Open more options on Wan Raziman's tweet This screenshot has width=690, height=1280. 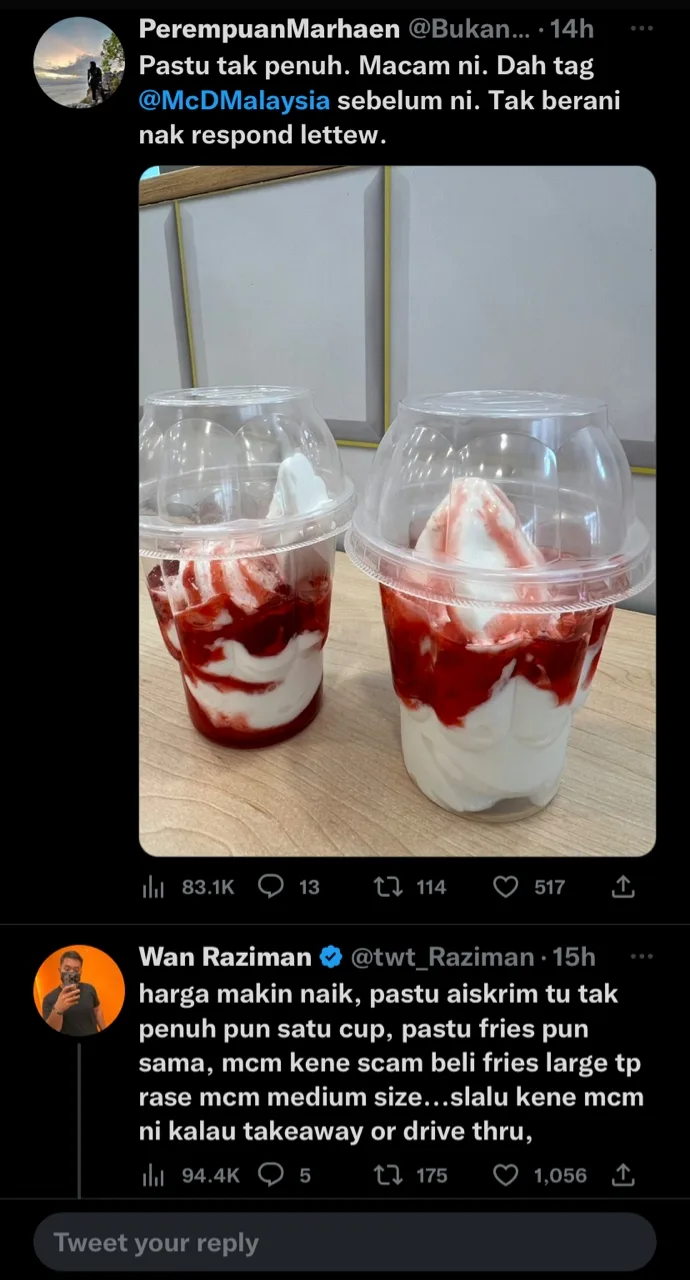tap(642, 956)
